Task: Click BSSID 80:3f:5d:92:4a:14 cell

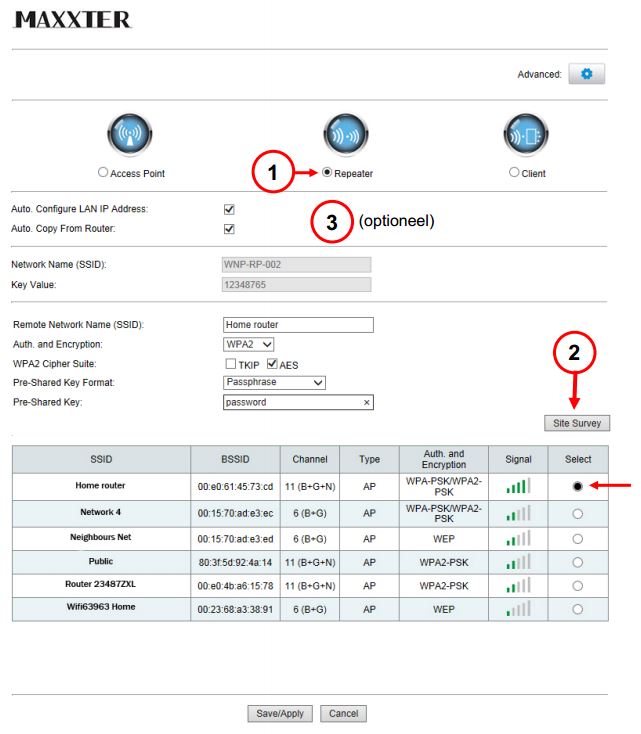Action: (x=235, y=562)
